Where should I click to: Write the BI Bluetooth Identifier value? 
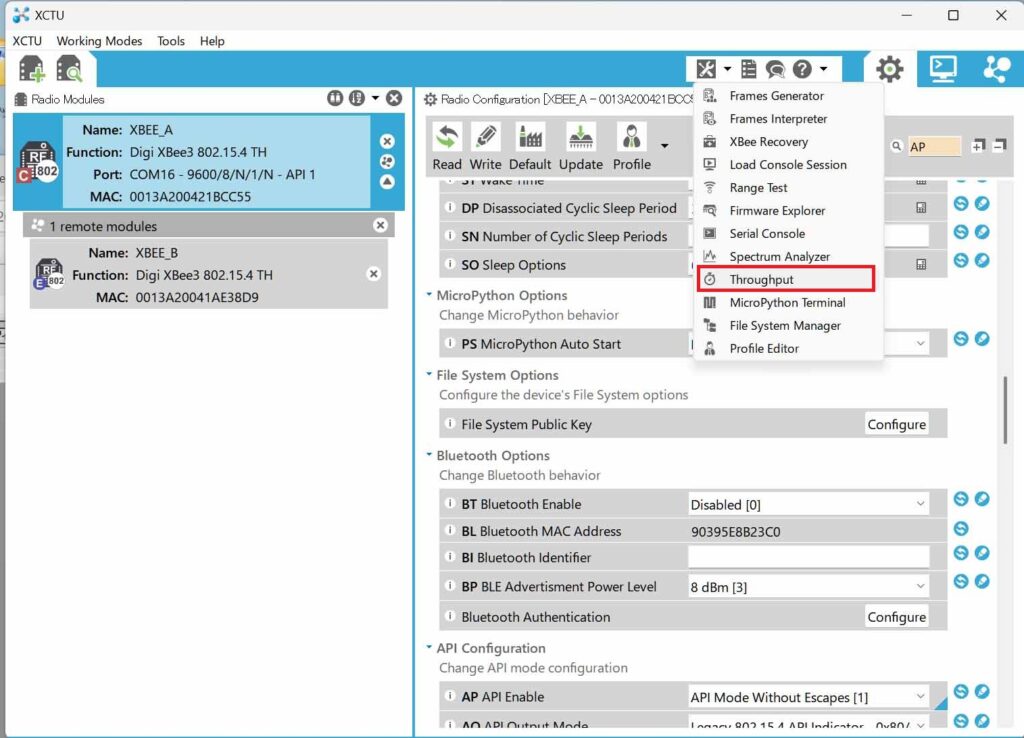(982, 553)
